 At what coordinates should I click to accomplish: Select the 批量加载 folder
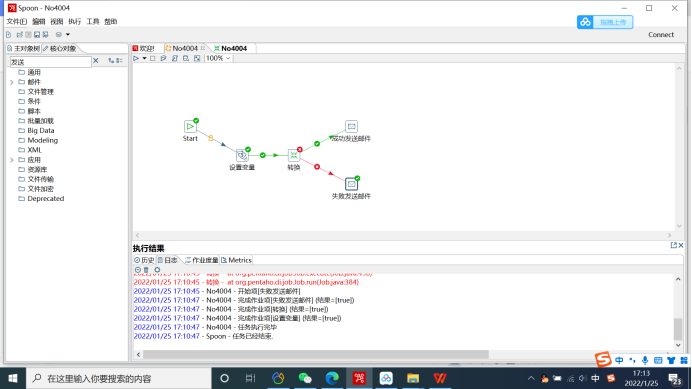(36, 121)
